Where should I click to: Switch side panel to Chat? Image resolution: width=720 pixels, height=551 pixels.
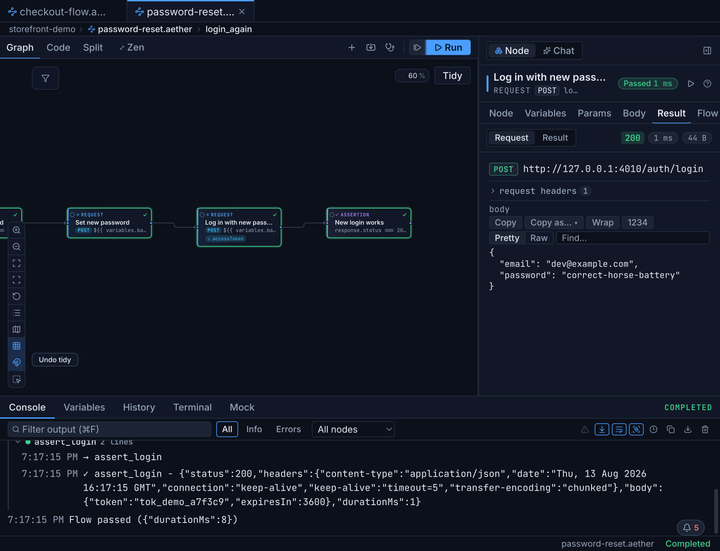pos(558,51)
